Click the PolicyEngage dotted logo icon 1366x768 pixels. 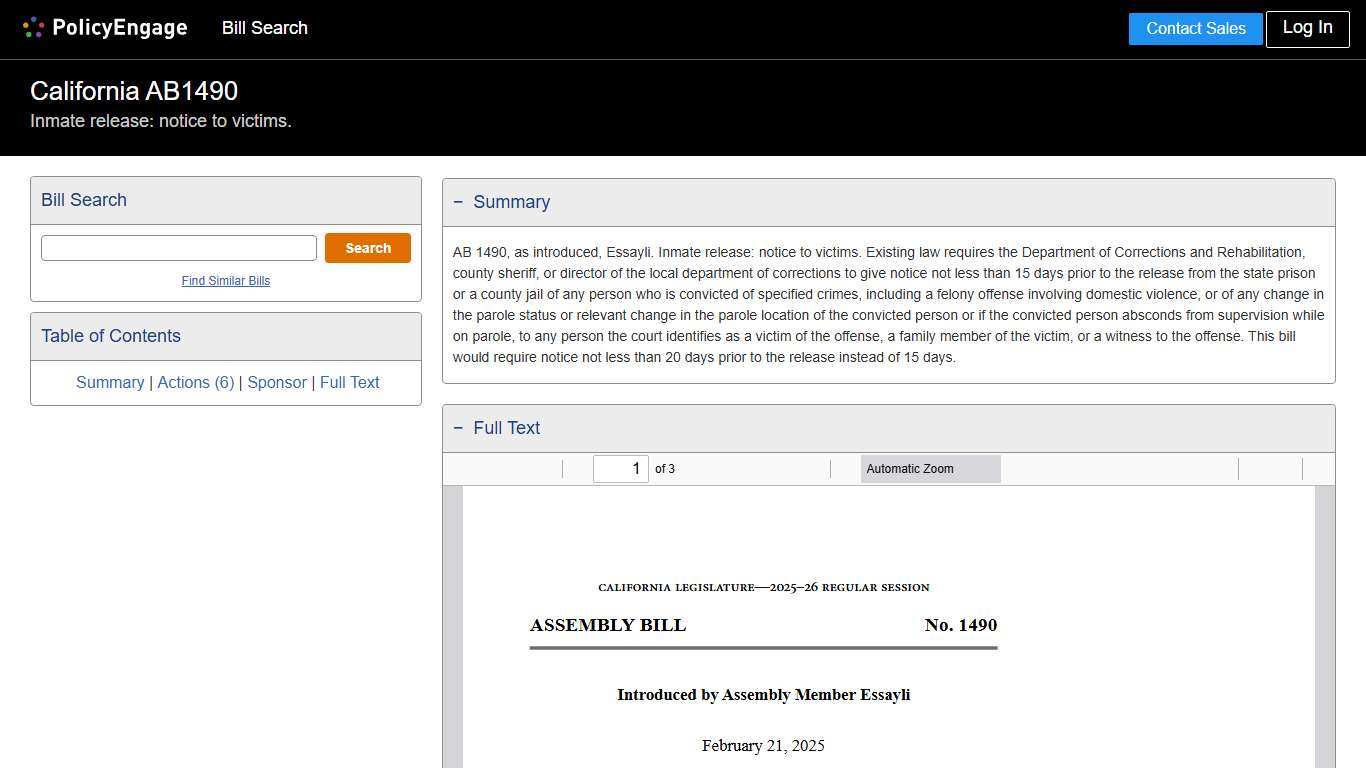(32, 27)
